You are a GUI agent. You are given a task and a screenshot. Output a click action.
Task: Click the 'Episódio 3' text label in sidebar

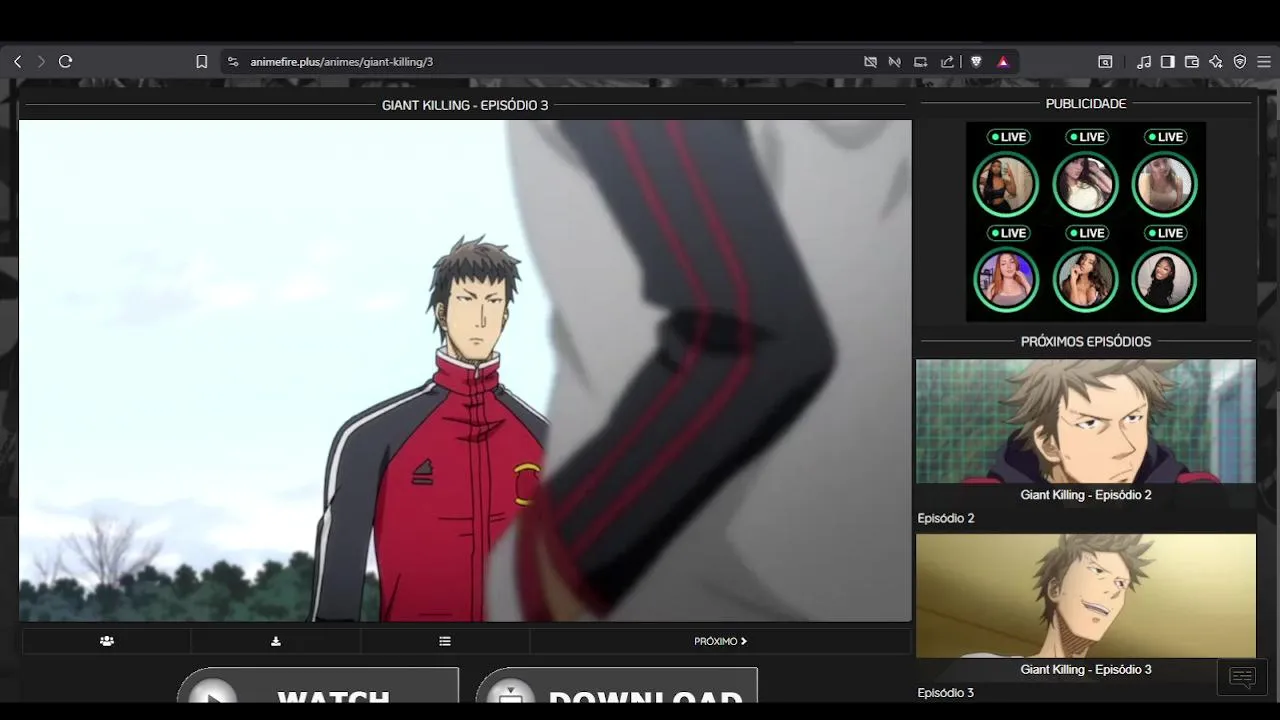tap(946, 693)
